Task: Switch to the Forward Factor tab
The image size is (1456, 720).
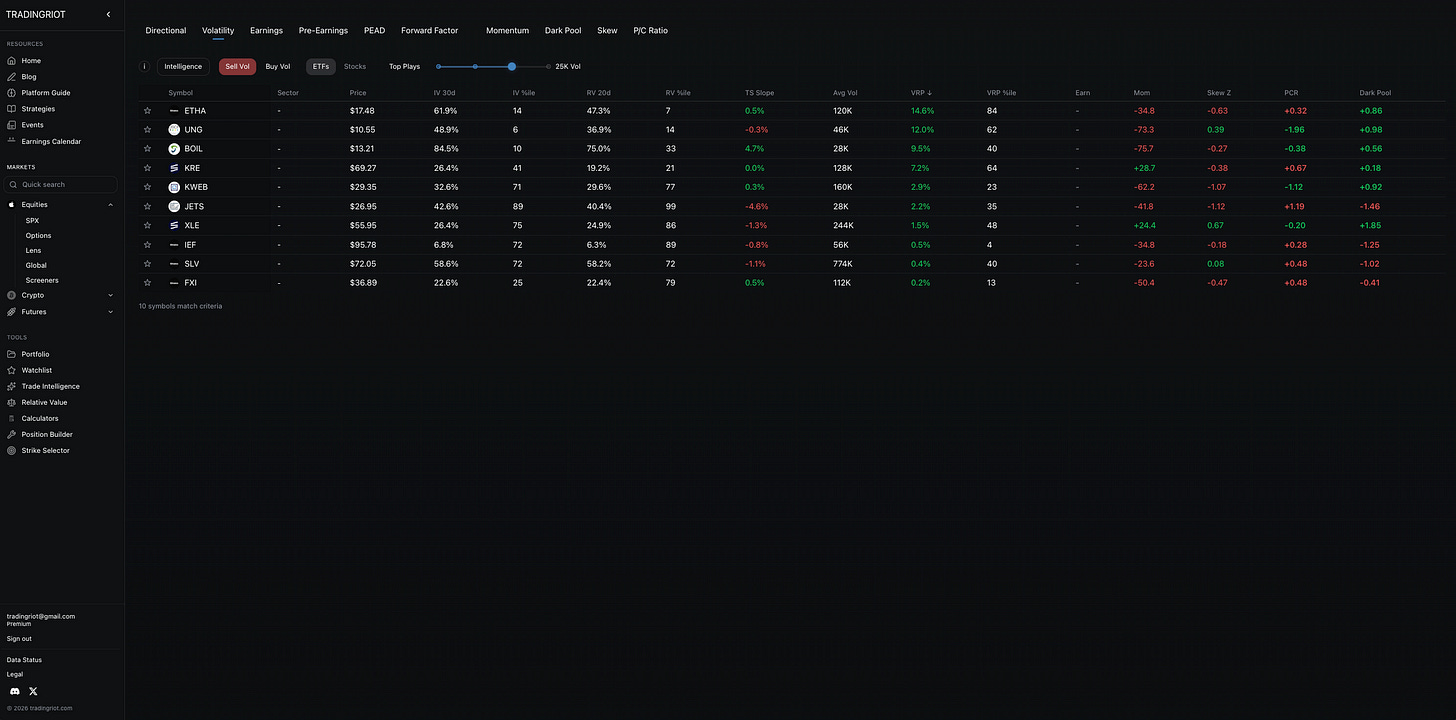Action: tap(430, 31)
